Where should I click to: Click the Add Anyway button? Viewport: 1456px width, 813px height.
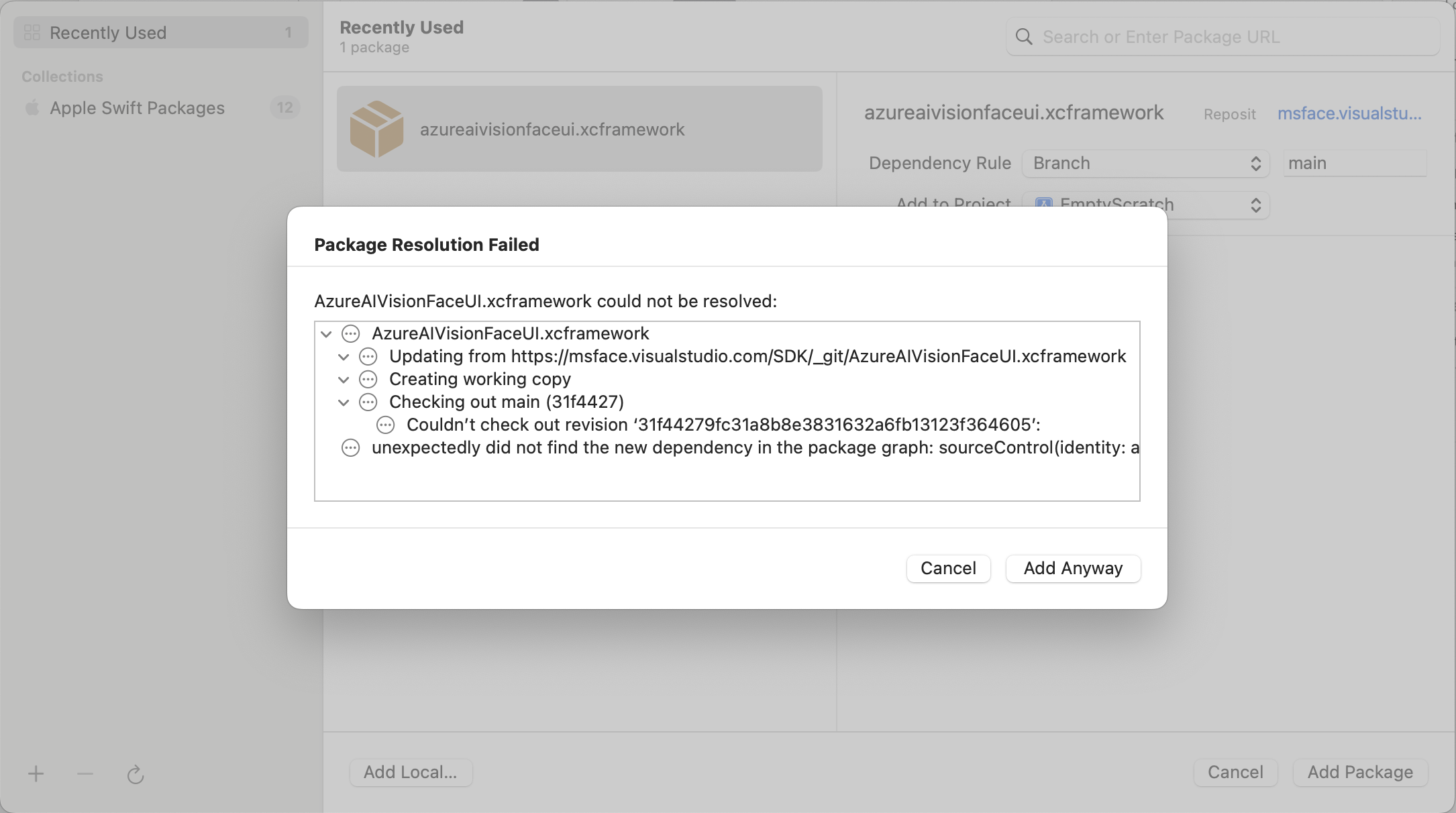tap(1073, 568)
